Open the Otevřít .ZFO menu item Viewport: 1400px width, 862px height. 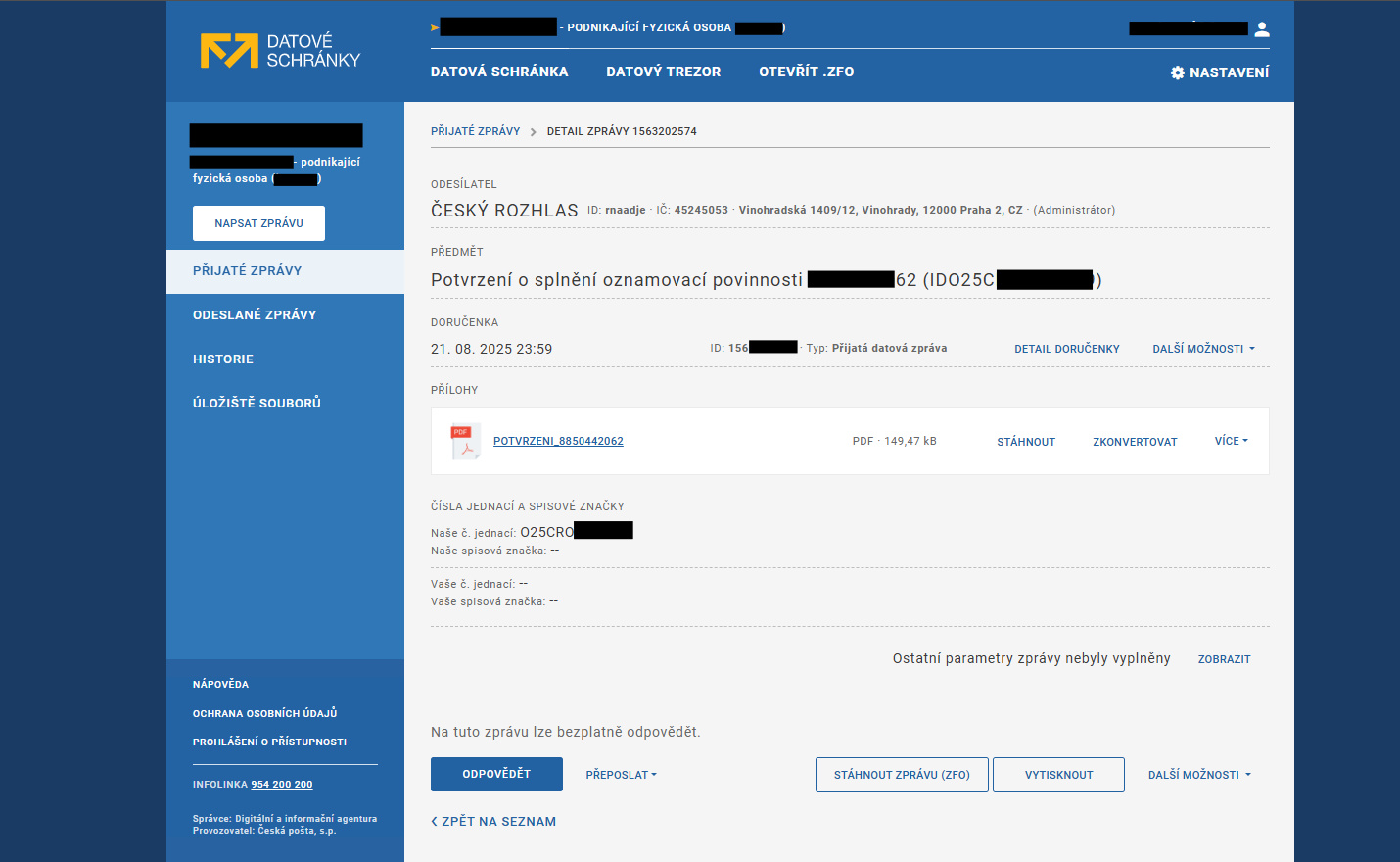click(806, 72)
